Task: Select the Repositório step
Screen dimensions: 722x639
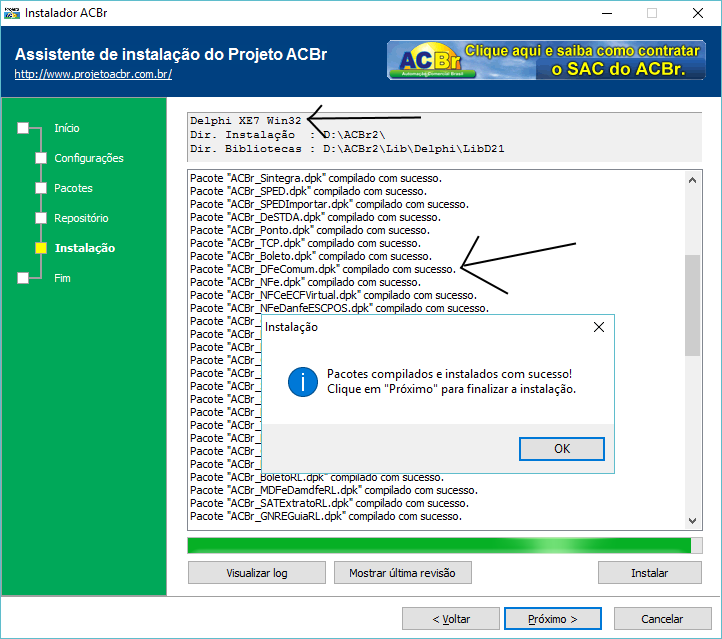Action: click(x=81, y=218)
